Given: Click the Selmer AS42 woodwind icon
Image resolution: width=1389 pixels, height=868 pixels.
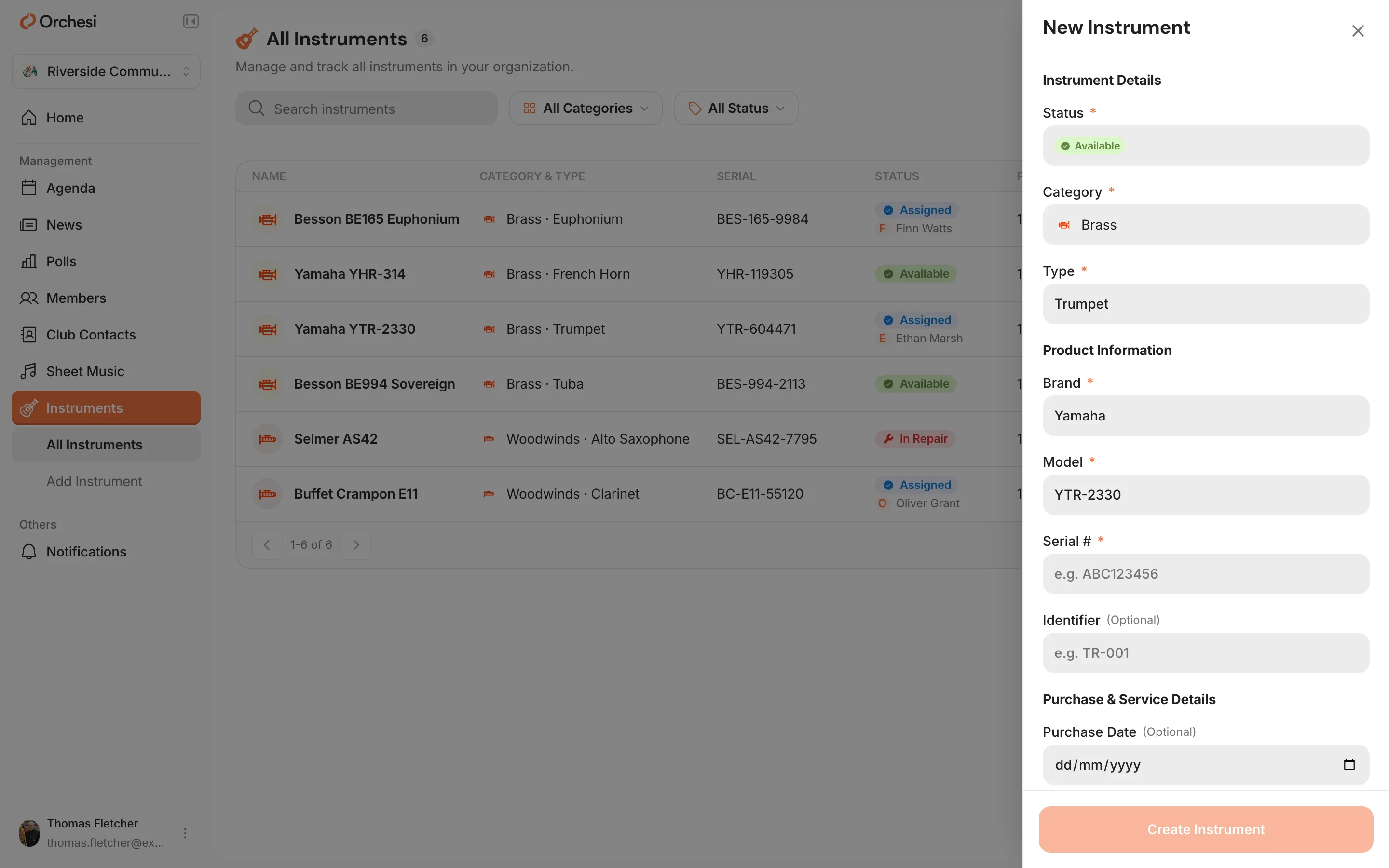Looking at the screenshot, I should [x=268, y=439].
